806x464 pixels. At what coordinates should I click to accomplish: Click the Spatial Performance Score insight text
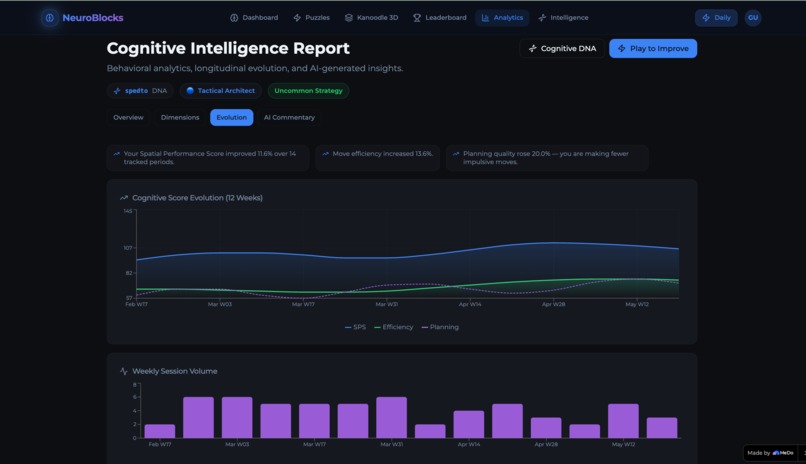tap(210, 157)
